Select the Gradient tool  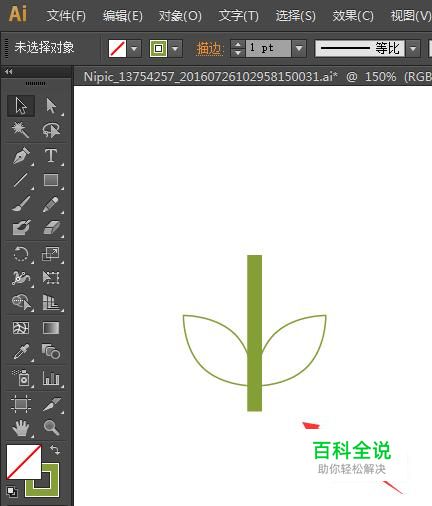pyautogui.click(x=51, y=328)
